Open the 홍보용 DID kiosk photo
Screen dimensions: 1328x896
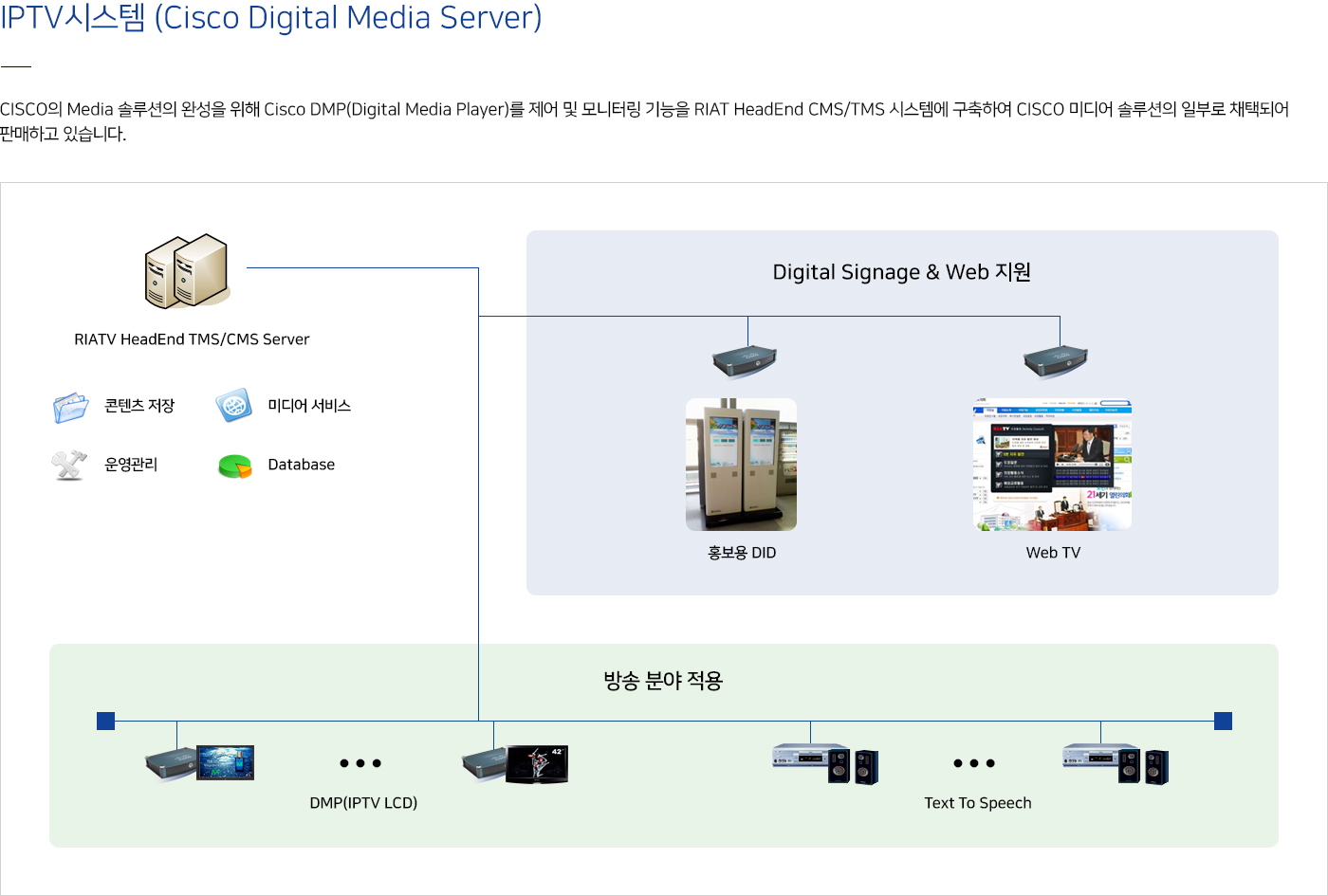741,465
